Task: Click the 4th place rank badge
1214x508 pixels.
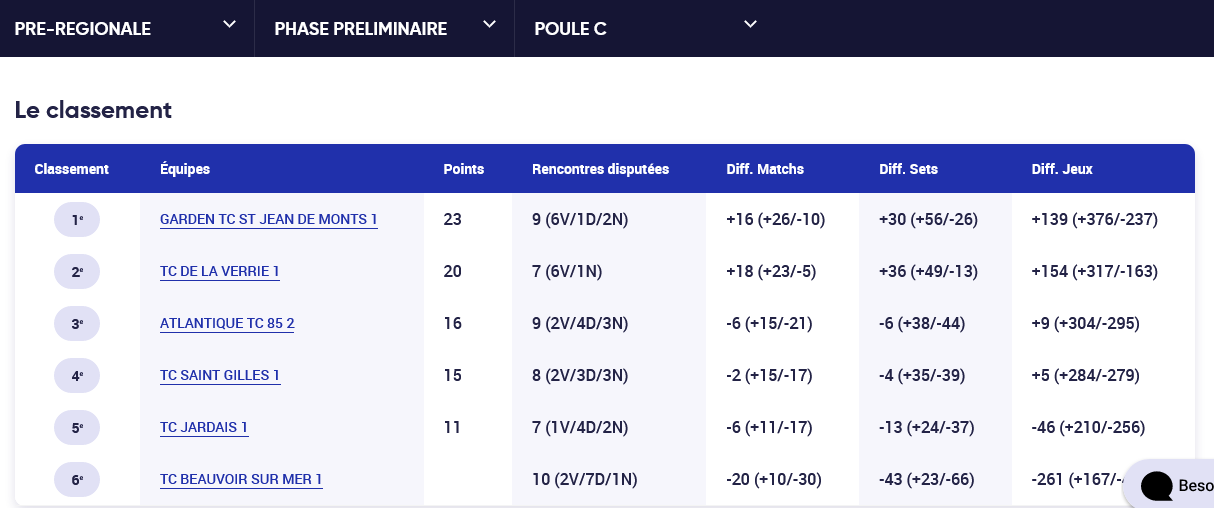Action: tap(77, 375)
